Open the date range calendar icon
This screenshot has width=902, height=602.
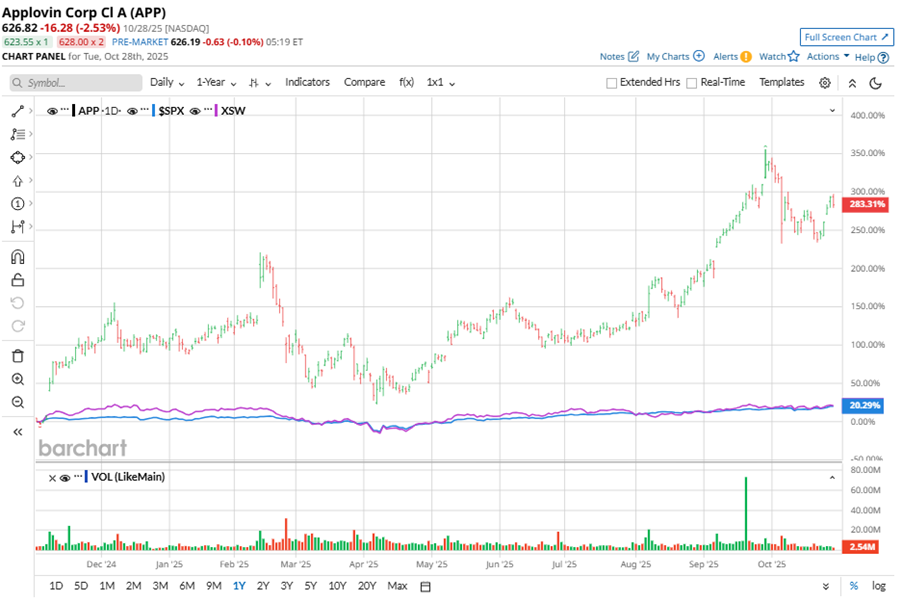click(425, 586)
